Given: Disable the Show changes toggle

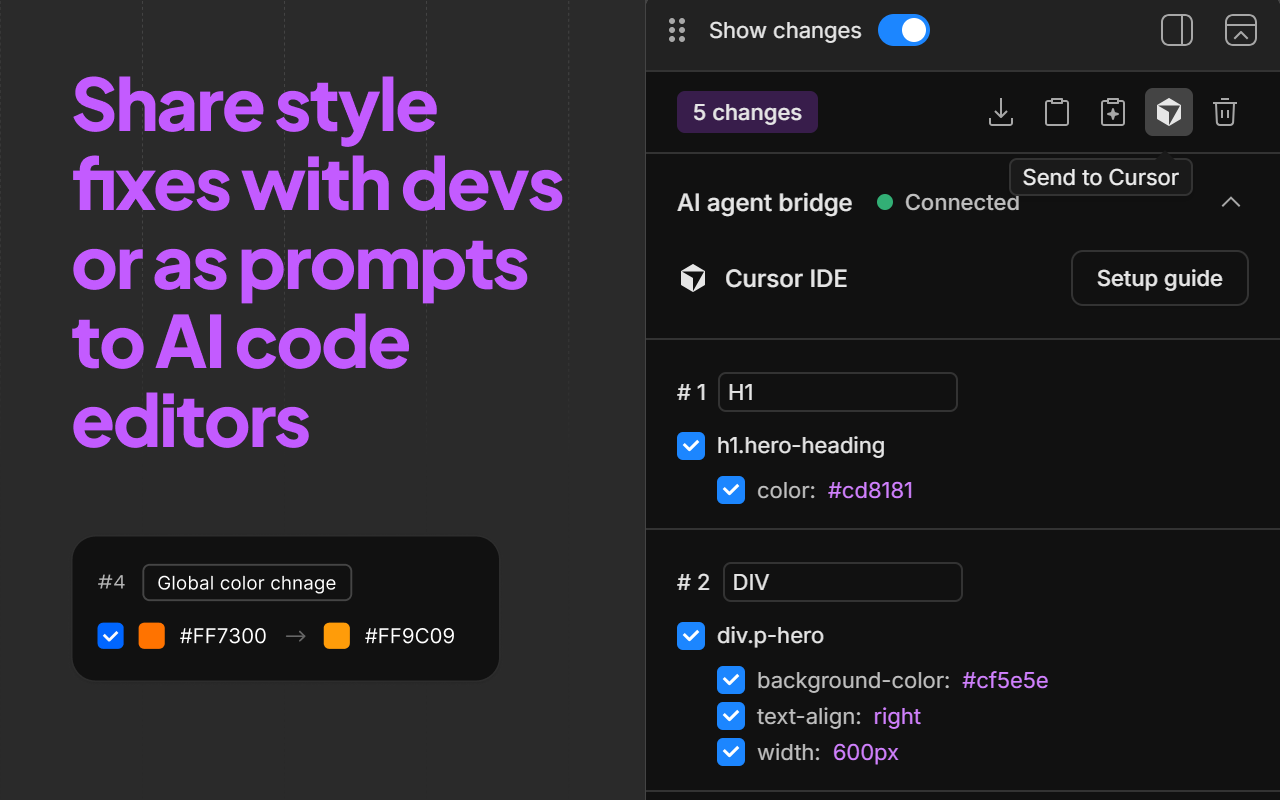Looking at the screenshot, I should (x=903, y=30).
